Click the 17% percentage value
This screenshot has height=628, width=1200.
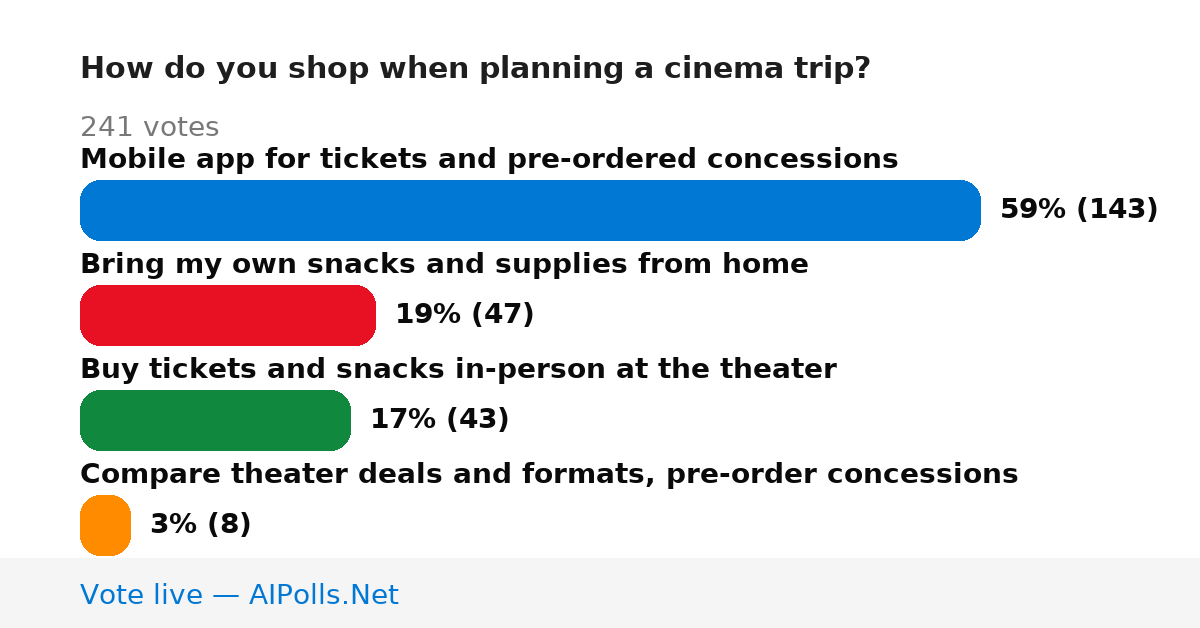pyautogui.click(x=403, y=420)
